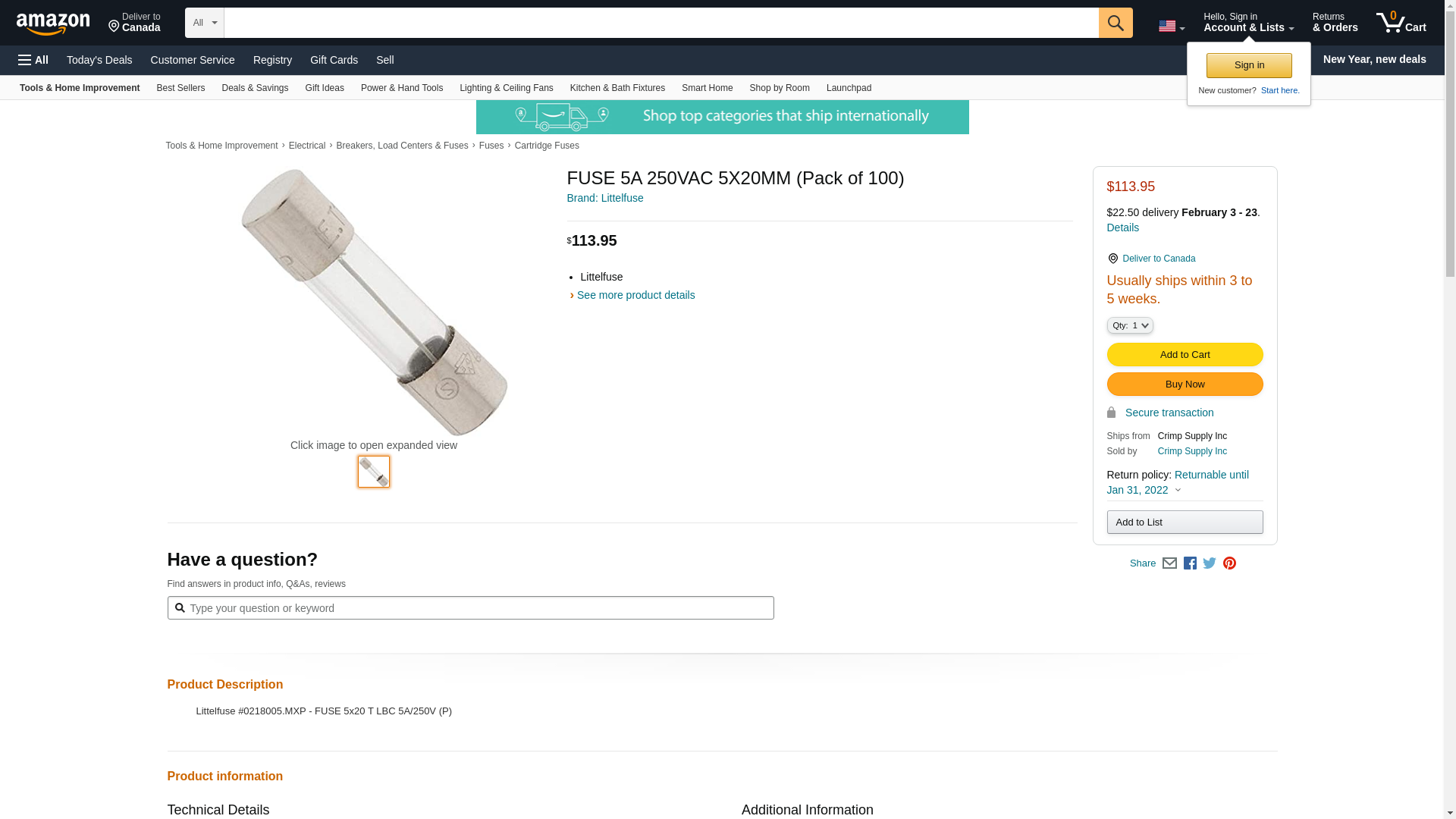Open Crimp Supply Inc seller link
Viewport: 1456px width, 819px height.
(x=1191, y=451)
